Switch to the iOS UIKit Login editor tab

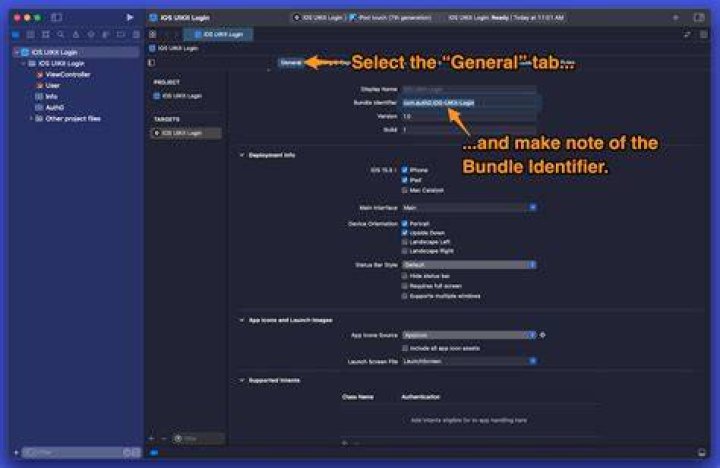point(218,34)
